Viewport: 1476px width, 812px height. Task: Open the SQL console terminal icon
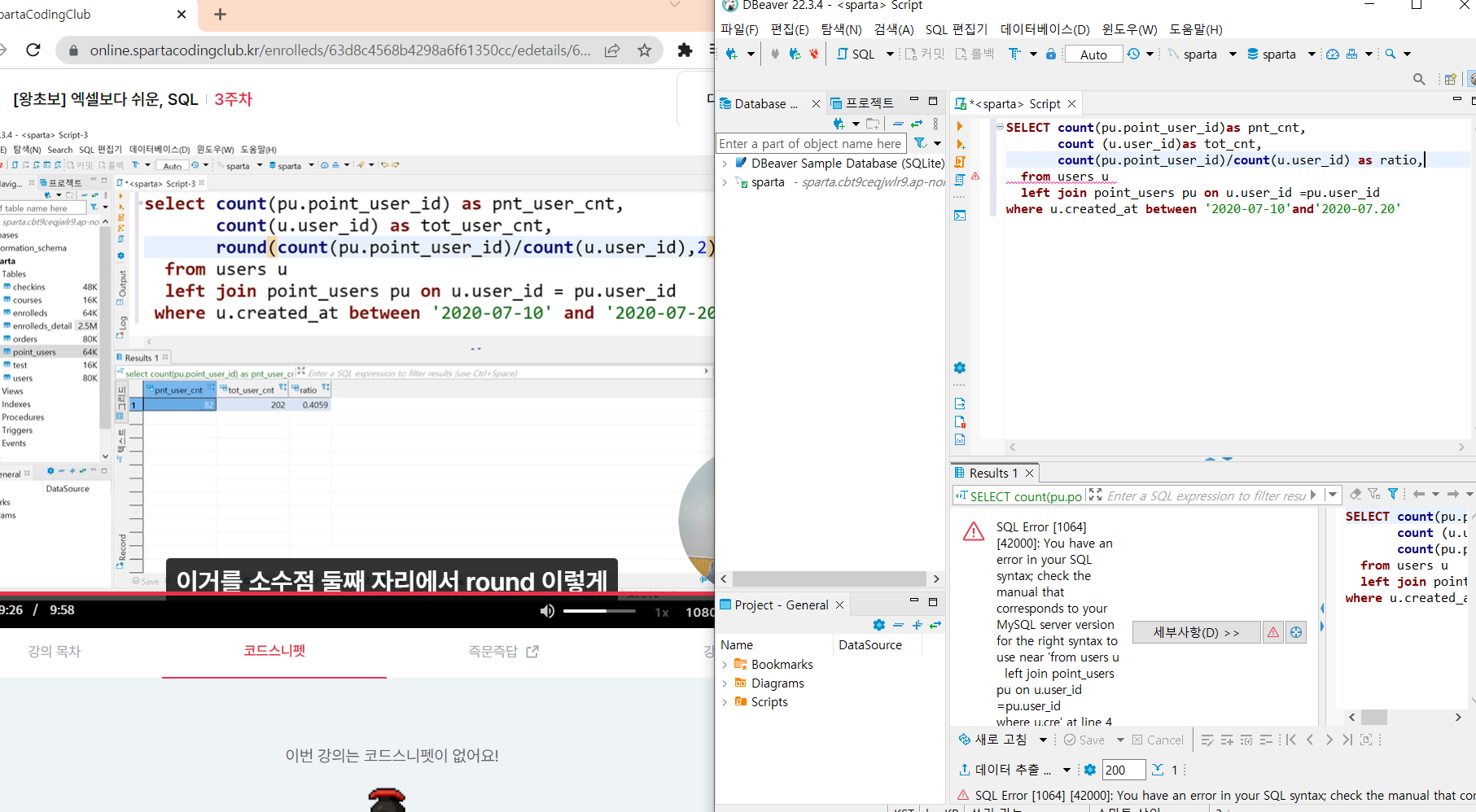(x=960, y=216)
